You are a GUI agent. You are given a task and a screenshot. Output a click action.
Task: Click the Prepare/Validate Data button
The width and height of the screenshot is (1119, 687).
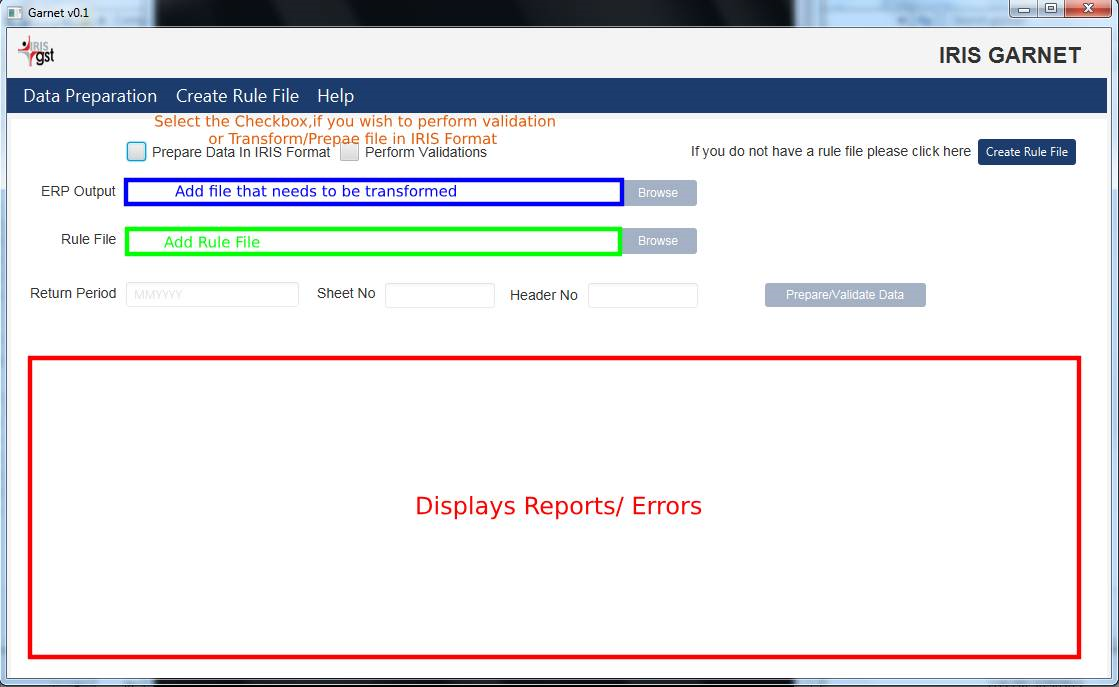(x=845, y=295)
